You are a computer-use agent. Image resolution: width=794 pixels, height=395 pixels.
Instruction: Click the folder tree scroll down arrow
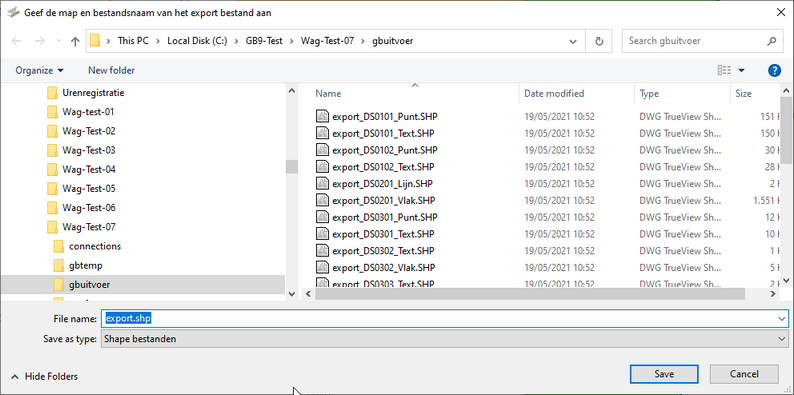[x=292, y=293]
